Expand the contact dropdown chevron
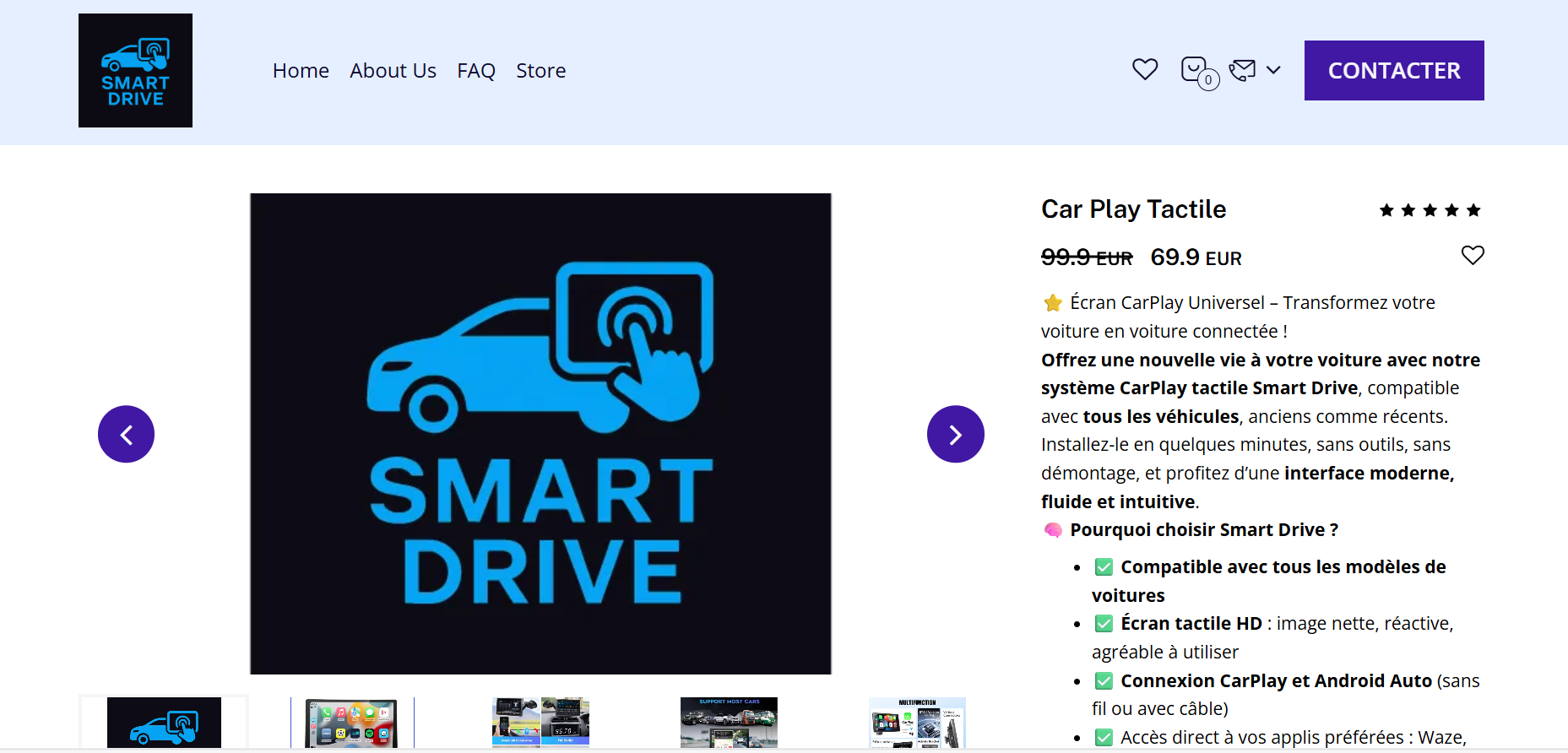The image size is (1568, 753). [x=1273, y=70]
